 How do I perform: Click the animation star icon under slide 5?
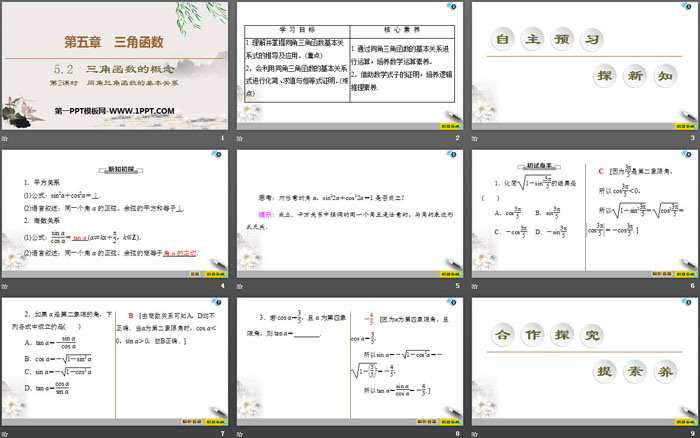point(239,285)
